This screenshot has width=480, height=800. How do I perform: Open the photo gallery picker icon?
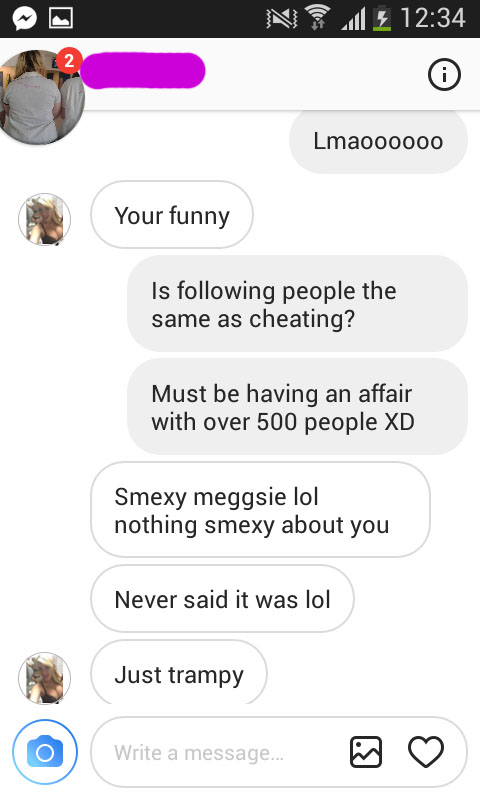[x=366, y=752]
